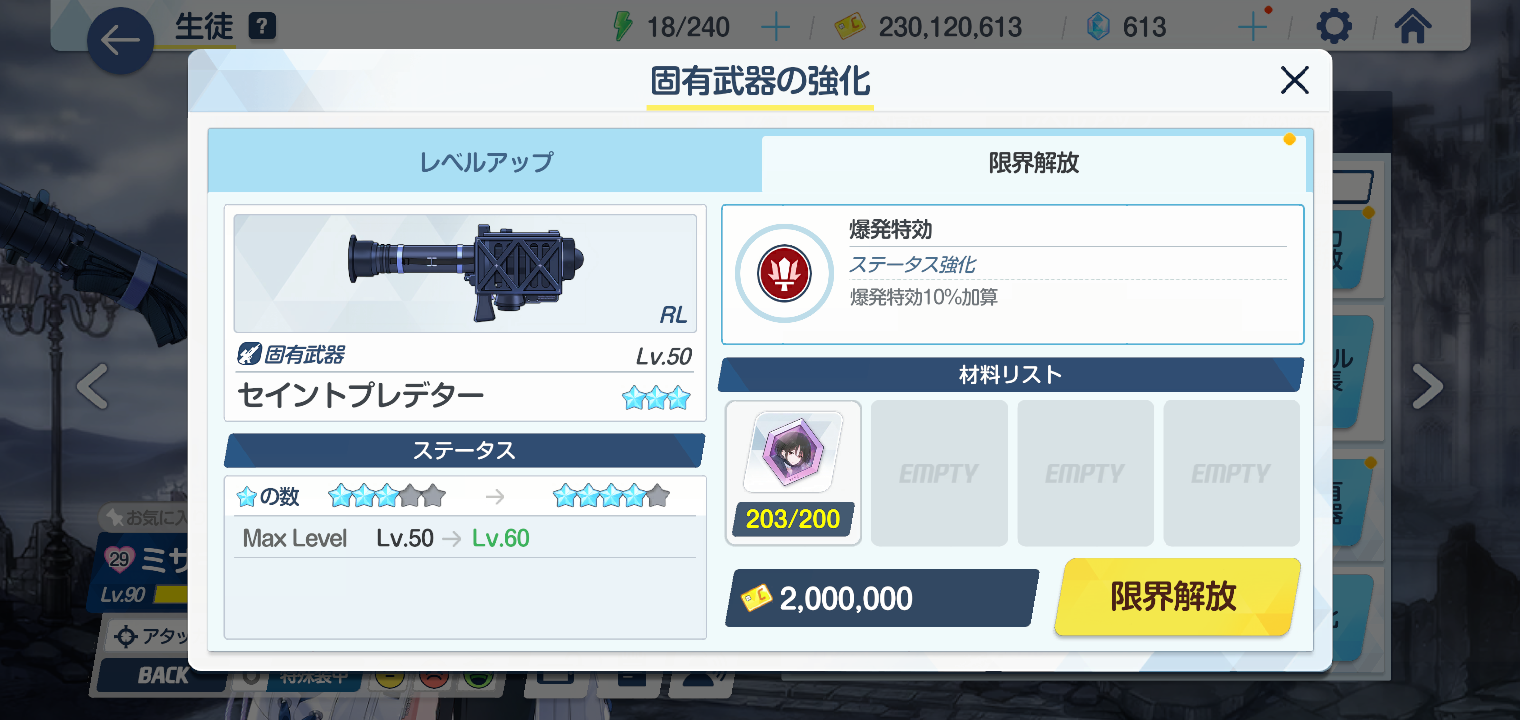The height and width of the screenshot is (720, 1520).
Task: Add energy with the plus beside 18/240
Action: pos(776,26)
